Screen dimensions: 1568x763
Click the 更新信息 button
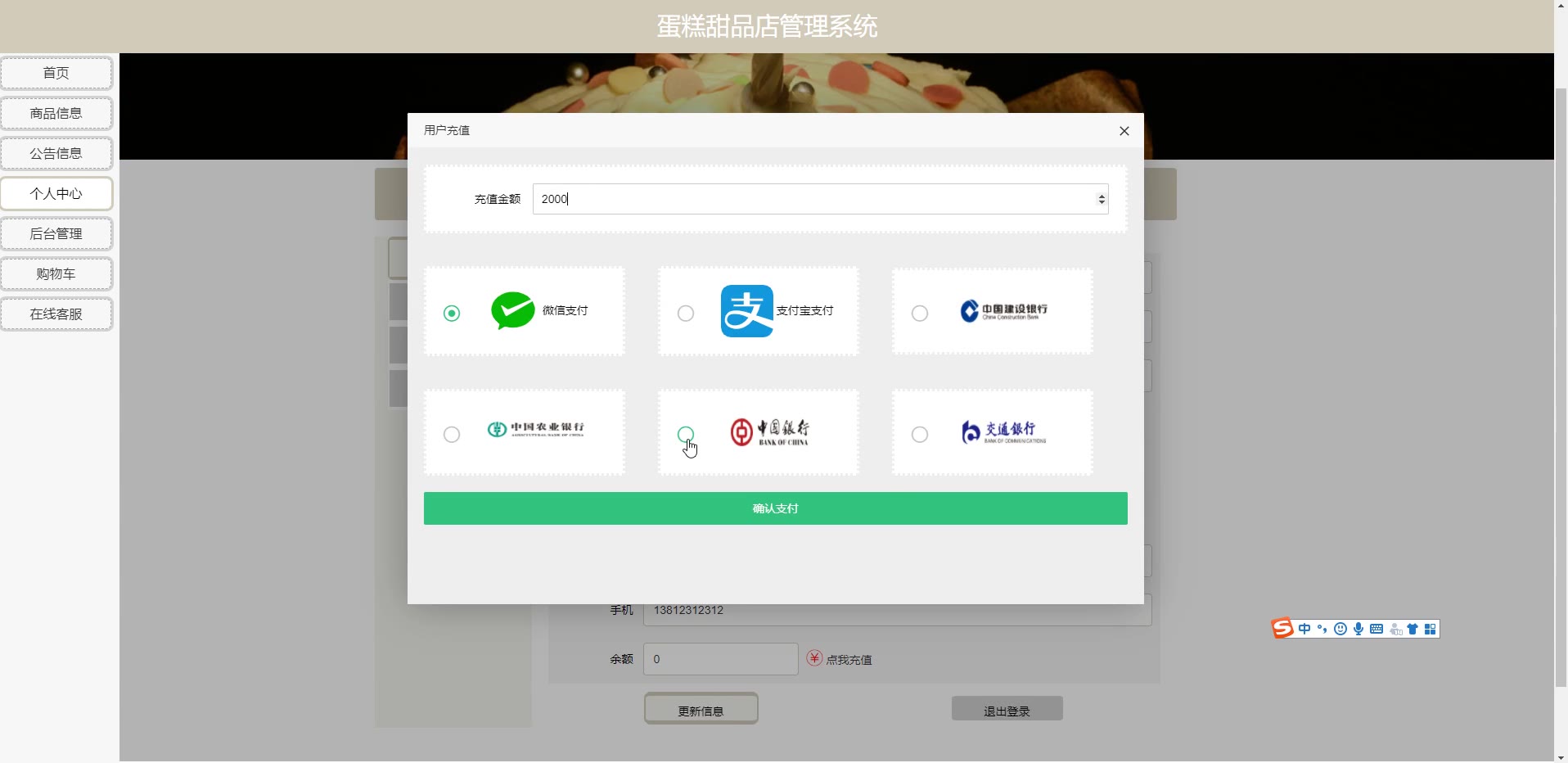click(x=701, y=709)
